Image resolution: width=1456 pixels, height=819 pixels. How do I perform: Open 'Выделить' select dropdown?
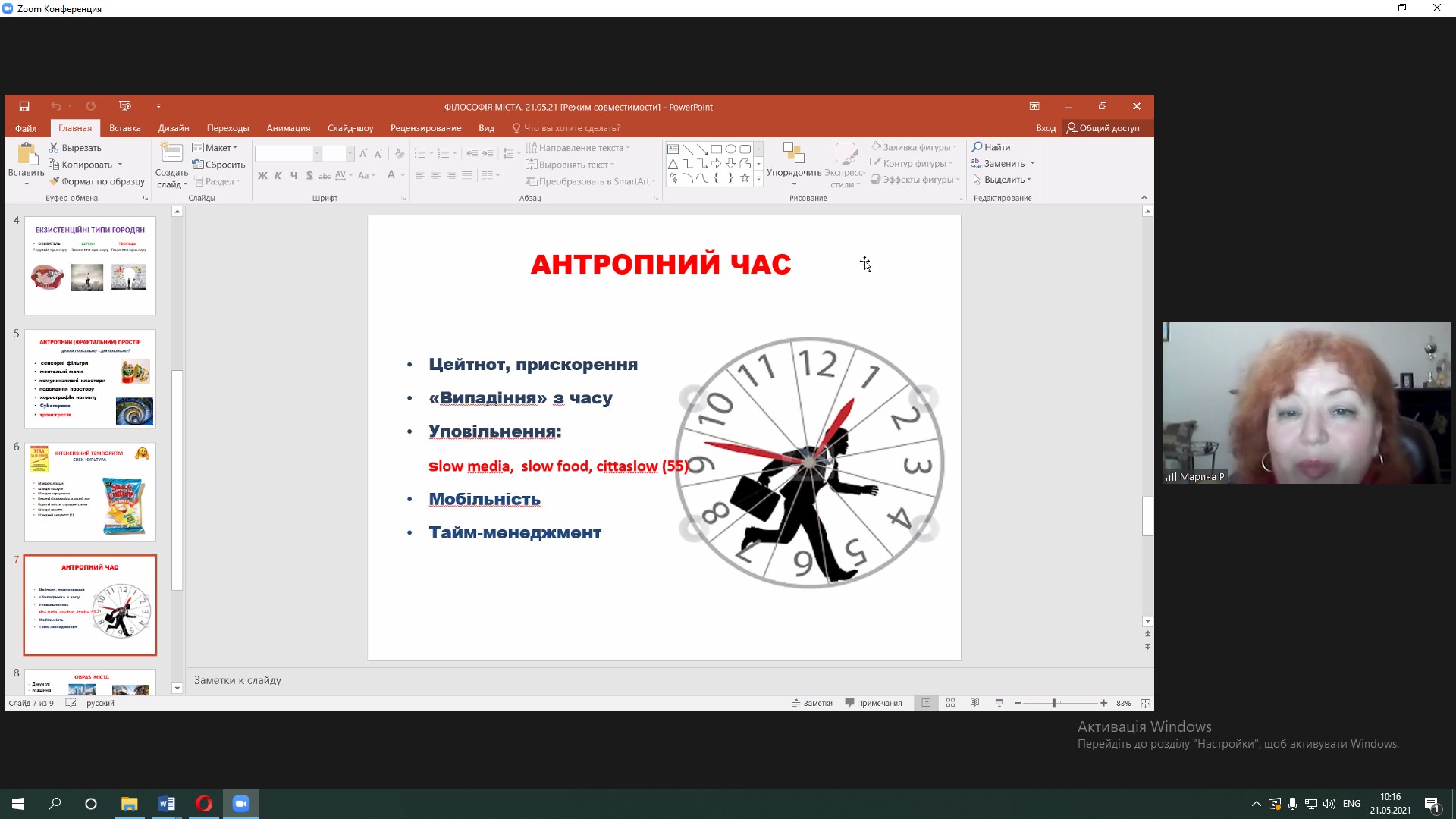tap(1003, 180)
